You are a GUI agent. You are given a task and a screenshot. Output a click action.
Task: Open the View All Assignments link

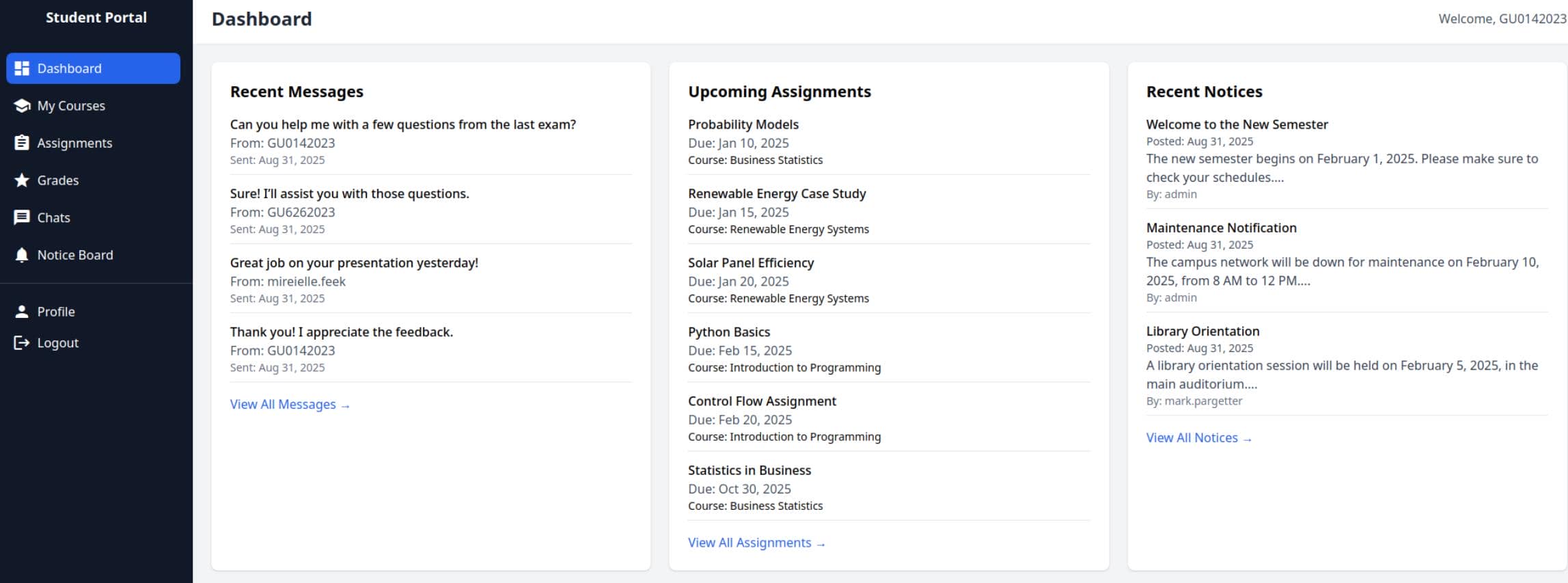click(756, 543)
